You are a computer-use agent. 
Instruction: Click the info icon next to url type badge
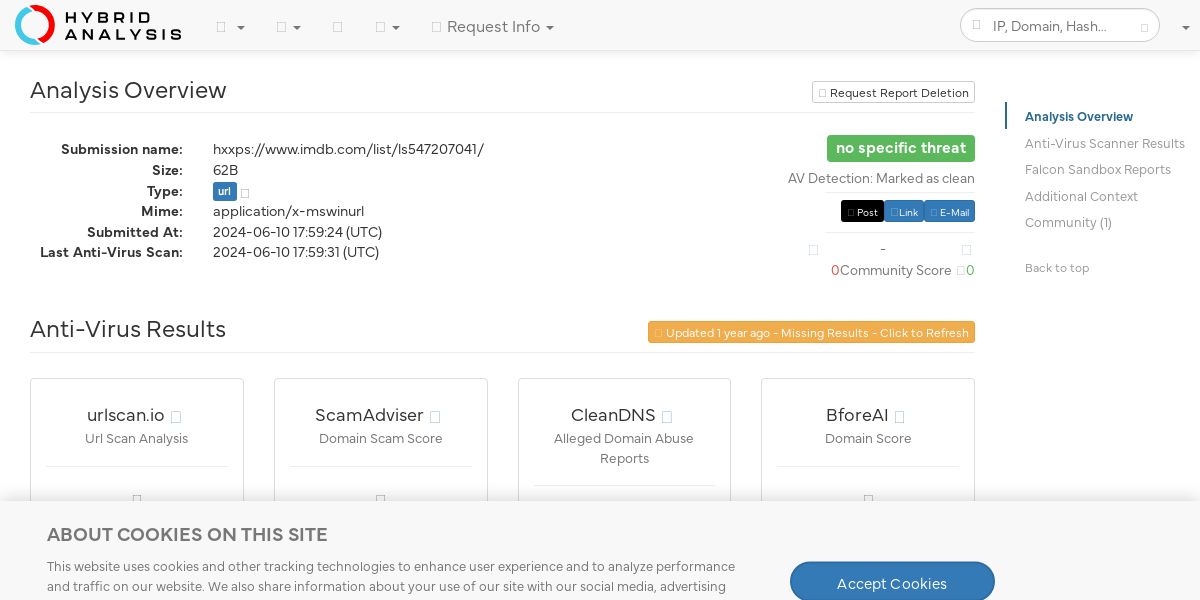point(245,193)
